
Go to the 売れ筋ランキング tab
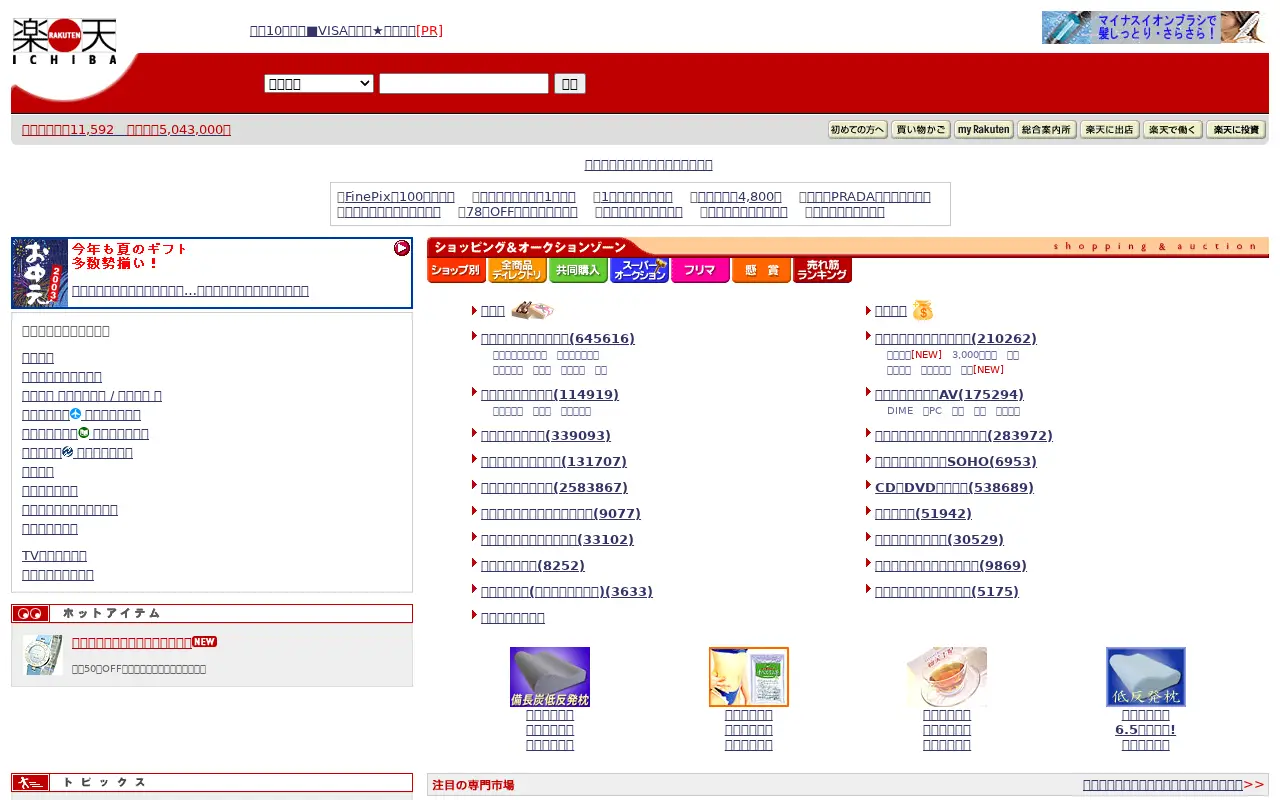[822, 271]
